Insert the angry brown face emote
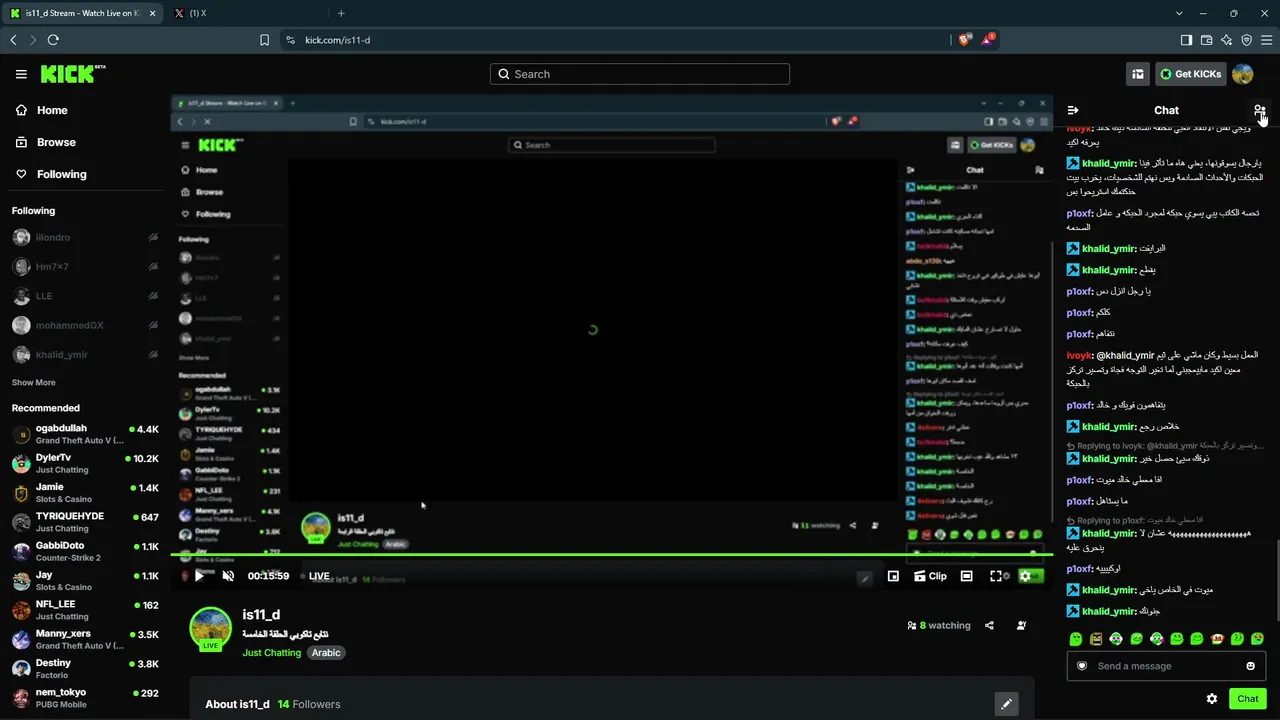The image size is (1280, 720). [1096, 639]
